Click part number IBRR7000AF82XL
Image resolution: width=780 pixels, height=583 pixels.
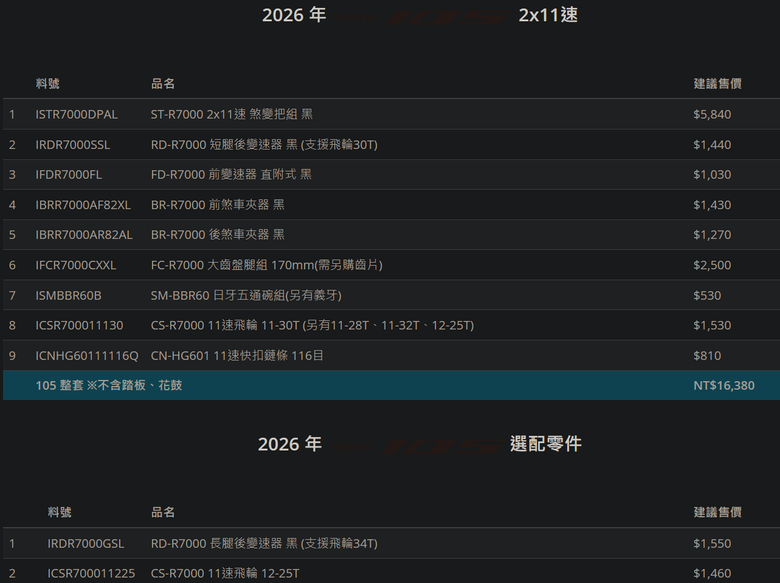[x=83, y=205]
